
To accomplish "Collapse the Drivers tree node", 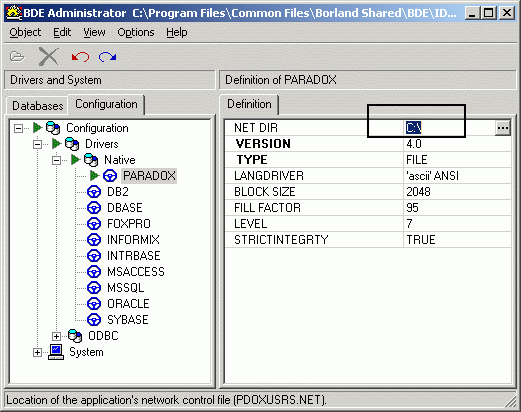I will point(37,144).
